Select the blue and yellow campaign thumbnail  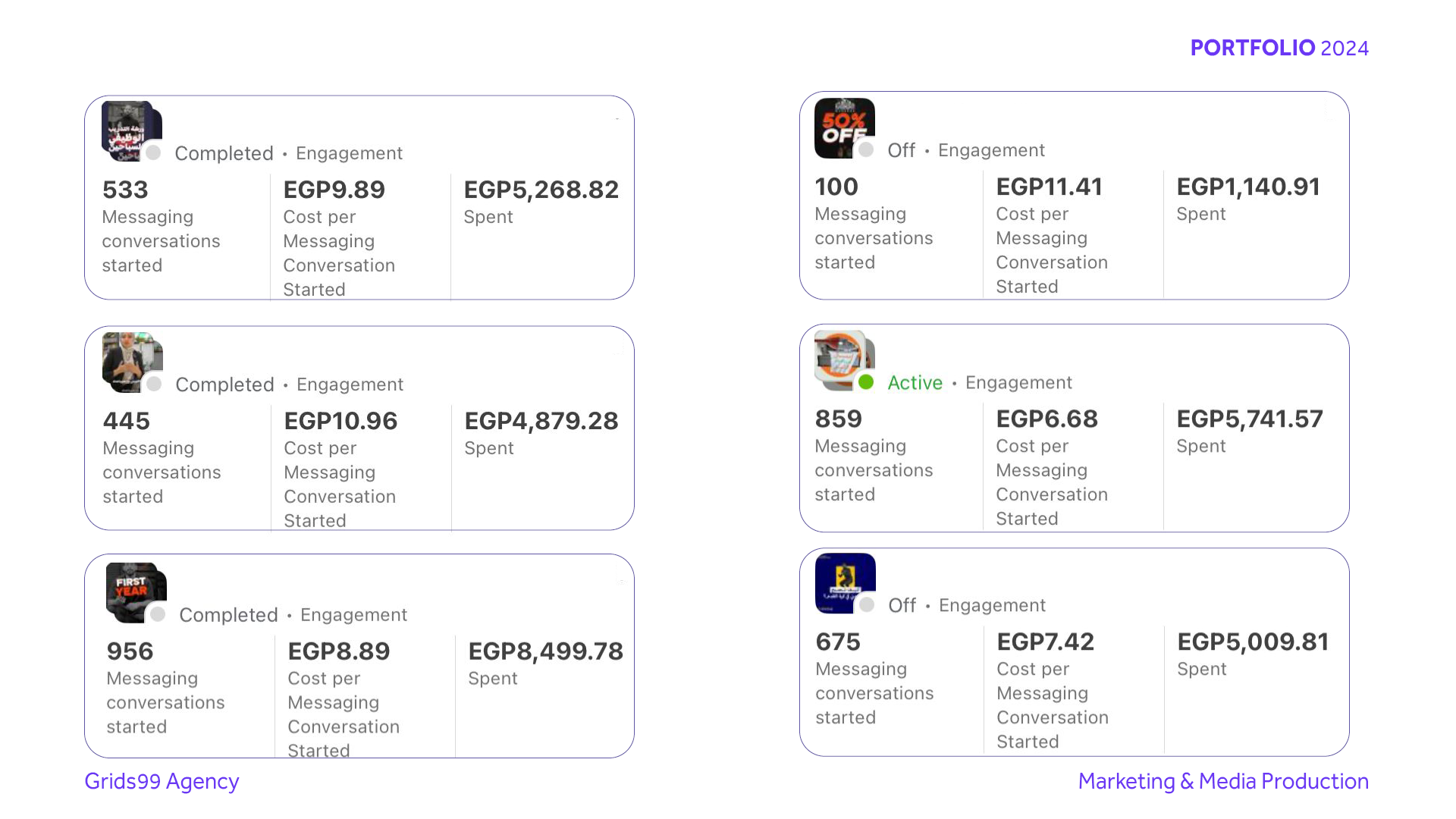pyautogui.click(x=845, y=582)
